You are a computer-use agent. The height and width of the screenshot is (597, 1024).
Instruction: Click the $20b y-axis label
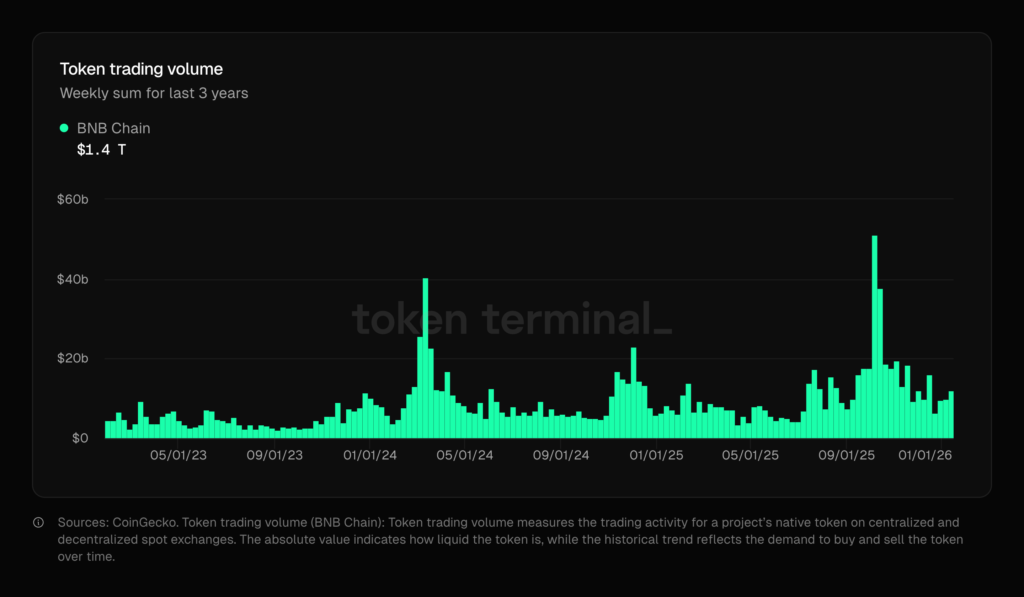coord(73,358)
